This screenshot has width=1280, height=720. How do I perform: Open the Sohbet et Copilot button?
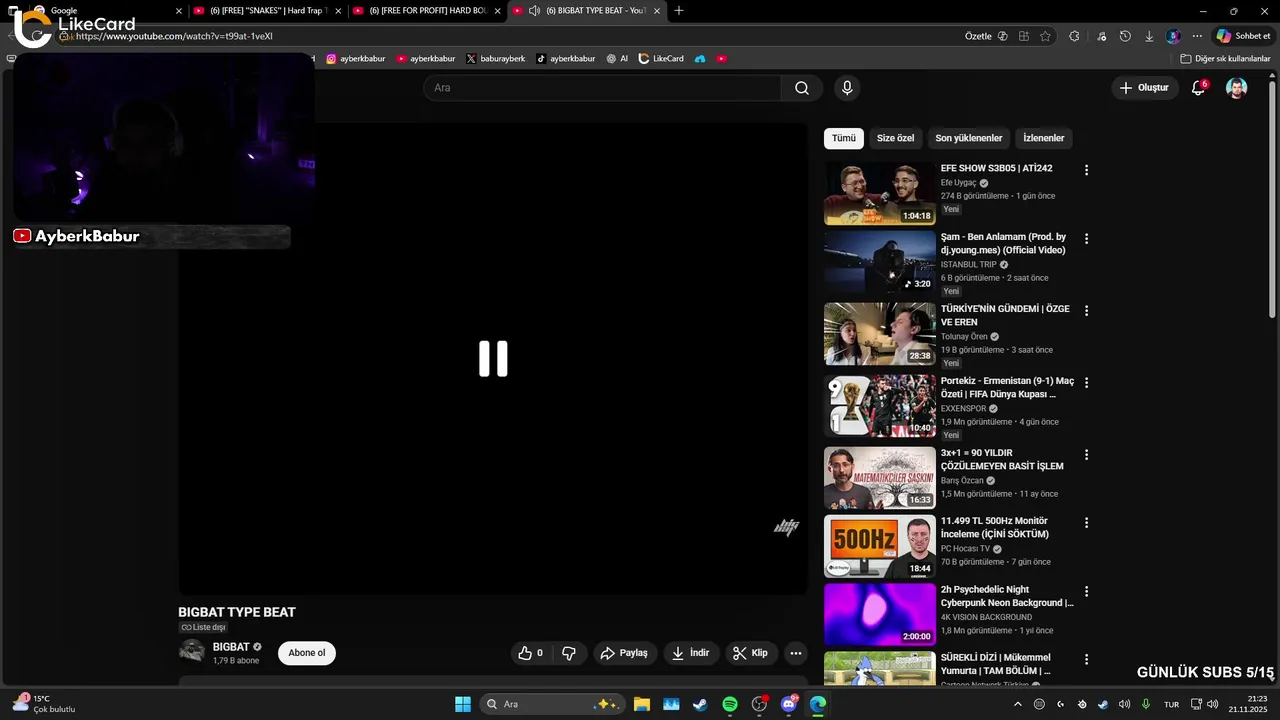coord(1243,36)
